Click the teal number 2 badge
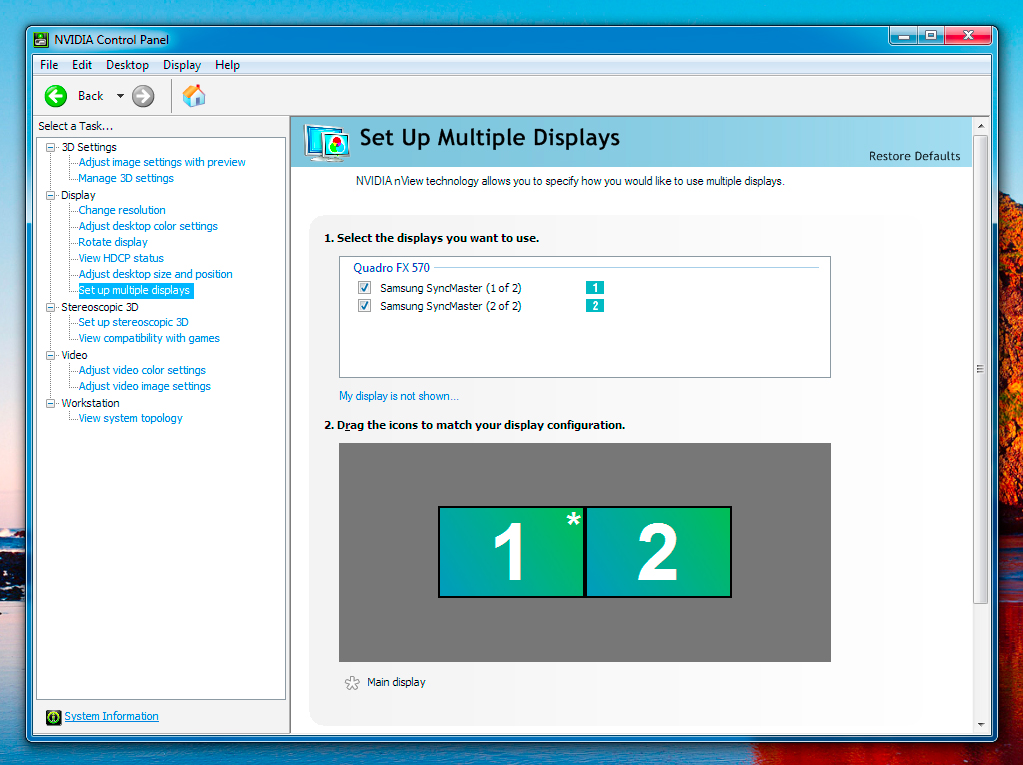 click(x=595, y=306)
